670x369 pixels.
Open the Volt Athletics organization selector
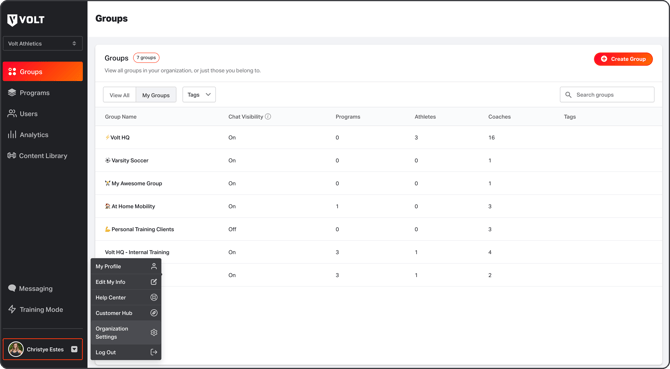pyautogui.click(x=42, y=44)
